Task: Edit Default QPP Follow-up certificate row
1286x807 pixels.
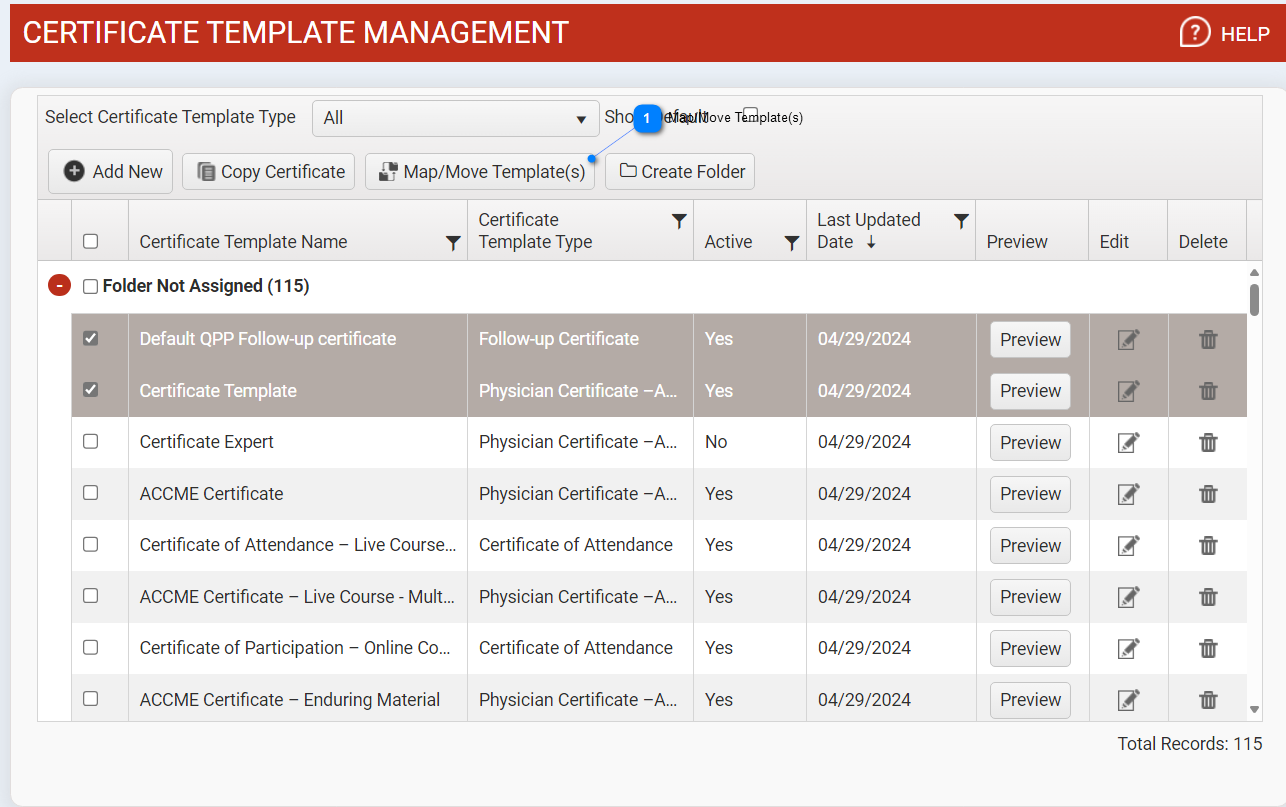Action: [x=1128, y=340]
